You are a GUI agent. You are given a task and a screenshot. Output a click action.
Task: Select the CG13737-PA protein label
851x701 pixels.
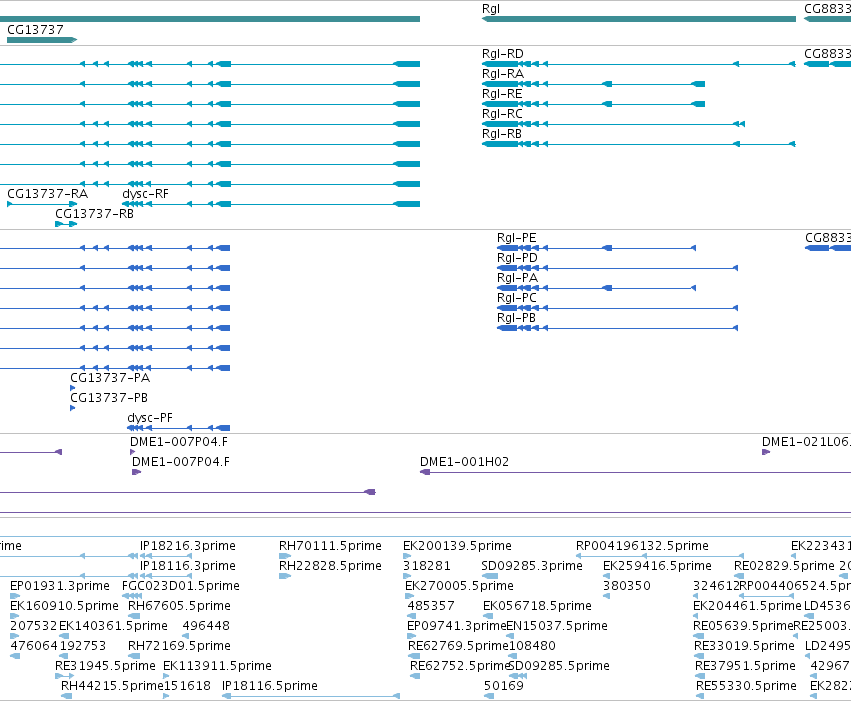(110, 378)
